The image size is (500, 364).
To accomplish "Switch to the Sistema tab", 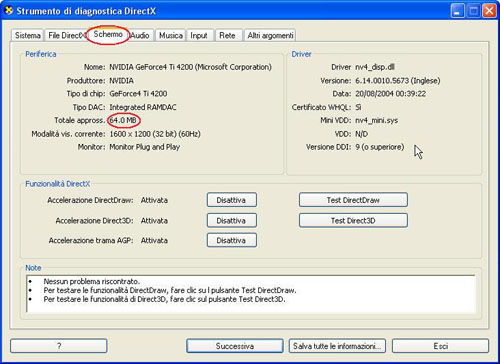I will (x=28, y=35).
